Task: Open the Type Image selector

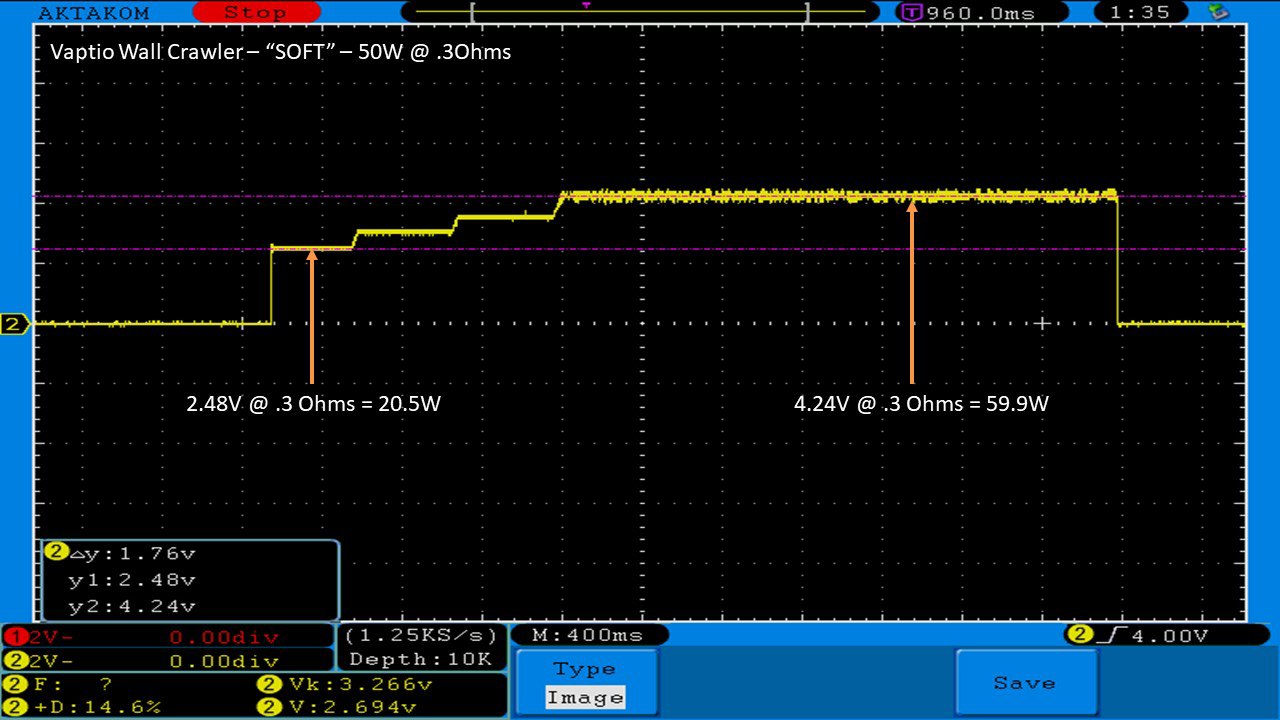Action: click(x=586, y=684)
